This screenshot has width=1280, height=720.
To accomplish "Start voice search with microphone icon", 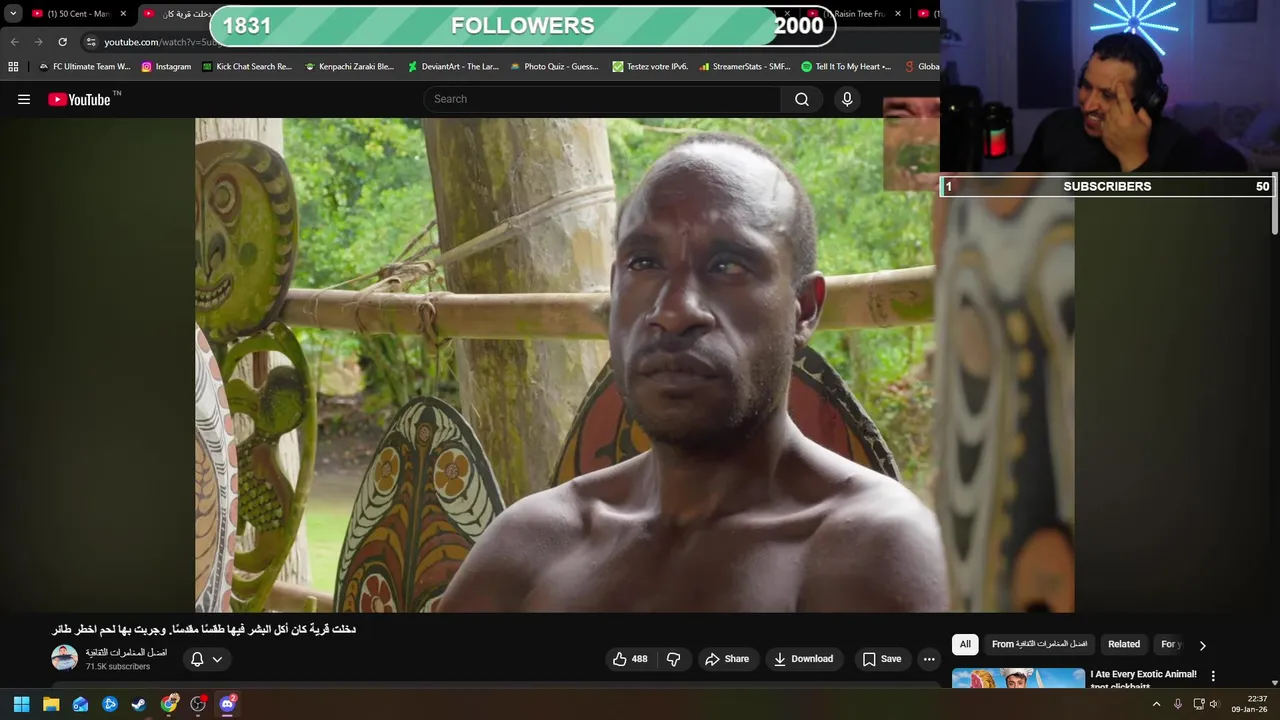I will pos(847,99).
